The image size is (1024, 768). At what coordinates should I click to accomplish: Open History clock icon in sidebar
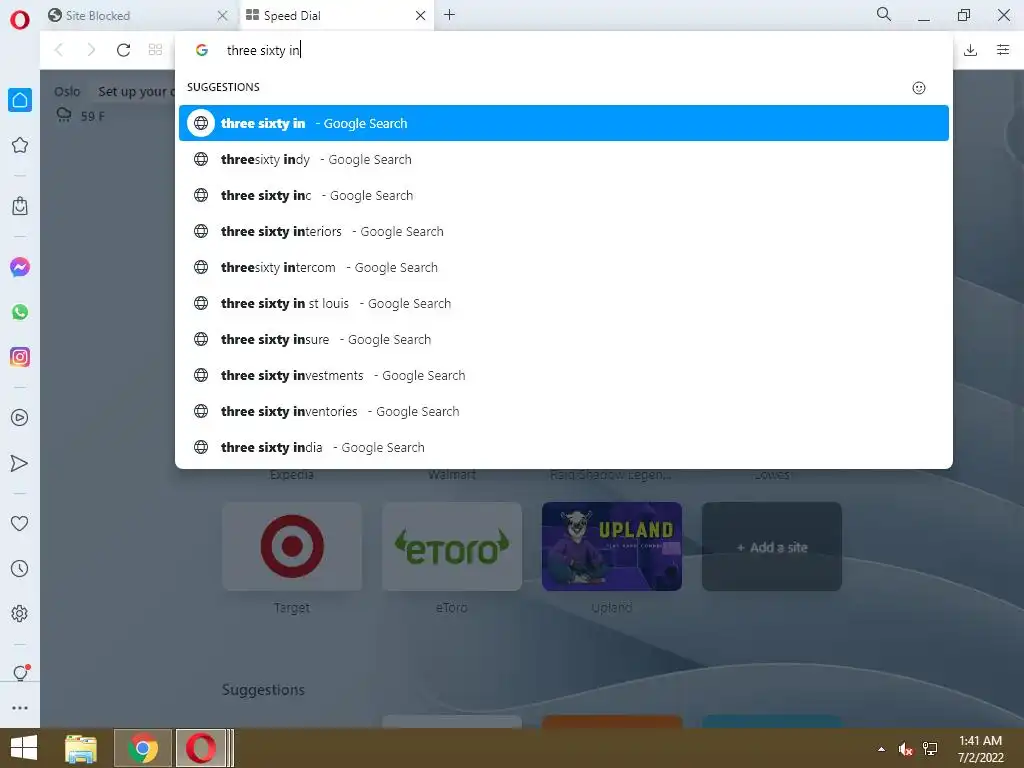pyautogui.click(x=20, y=568)
